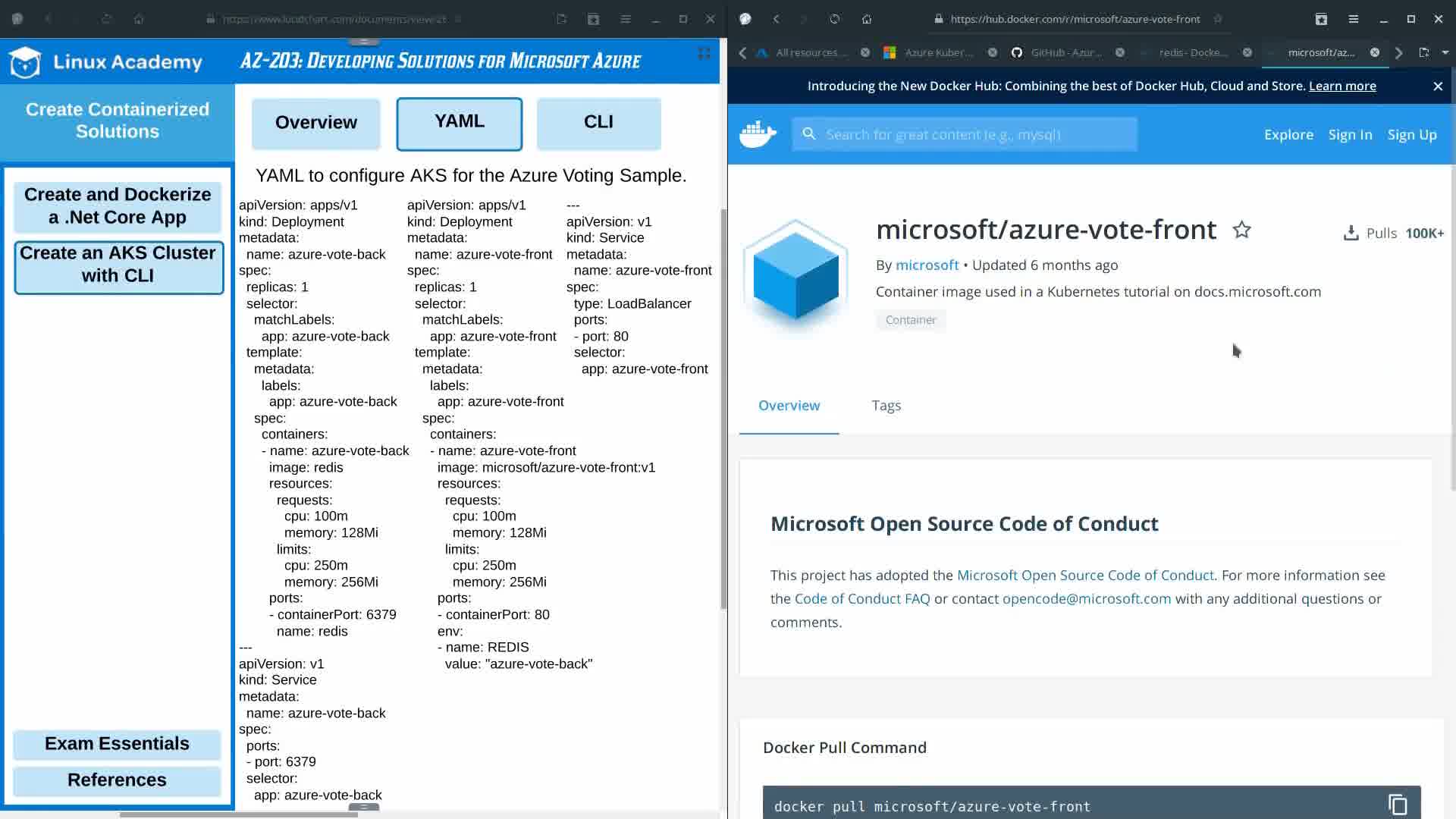Switch to the Tags tab
This screenshot has width=1456, height=819.
[886, 406]
